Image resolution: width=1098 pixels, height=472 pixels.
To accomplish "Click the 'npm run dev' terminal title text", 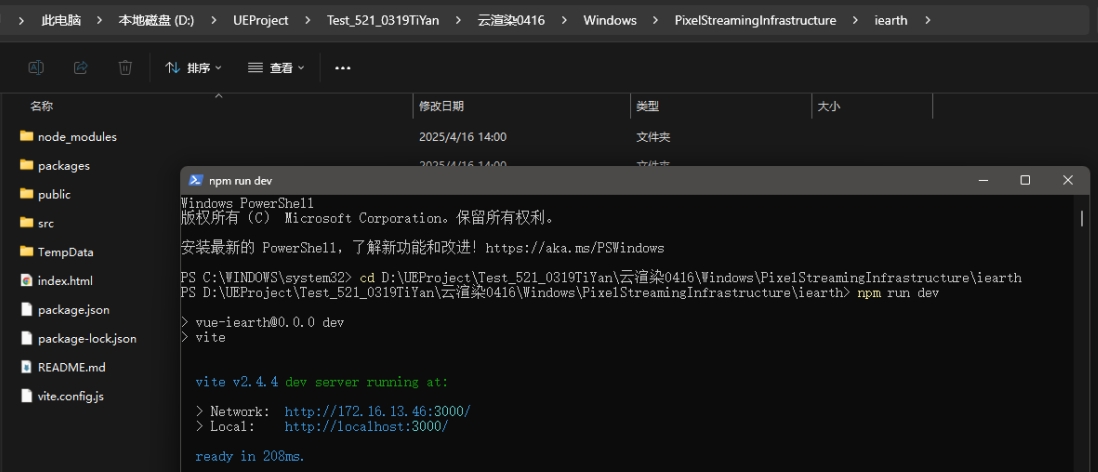I will tap(240, 181).
